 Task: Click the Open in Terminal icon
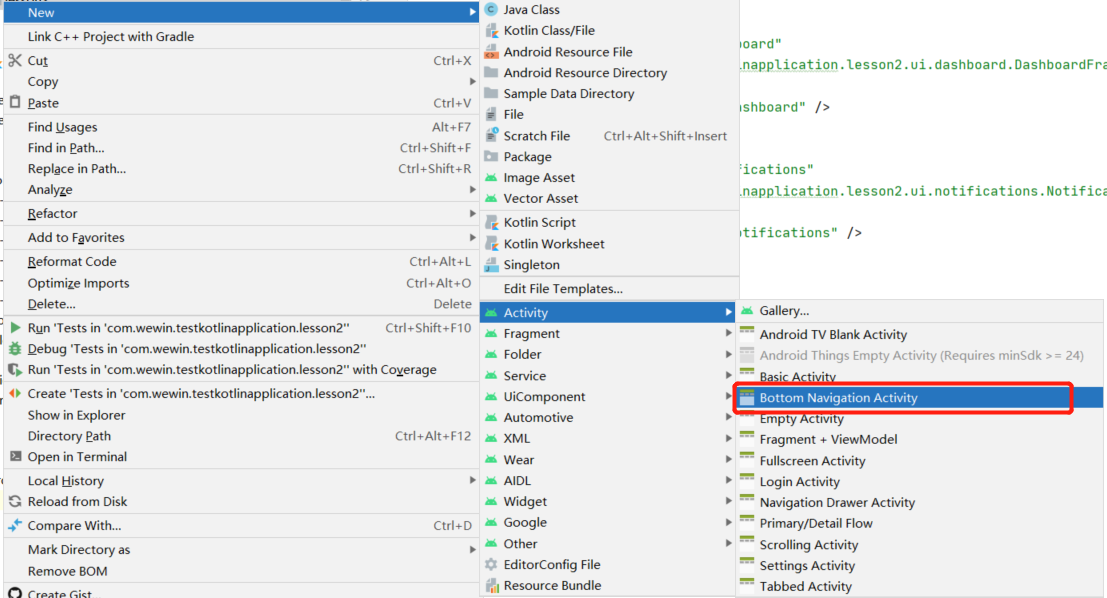pyautogui.click(x=15, y=456)
